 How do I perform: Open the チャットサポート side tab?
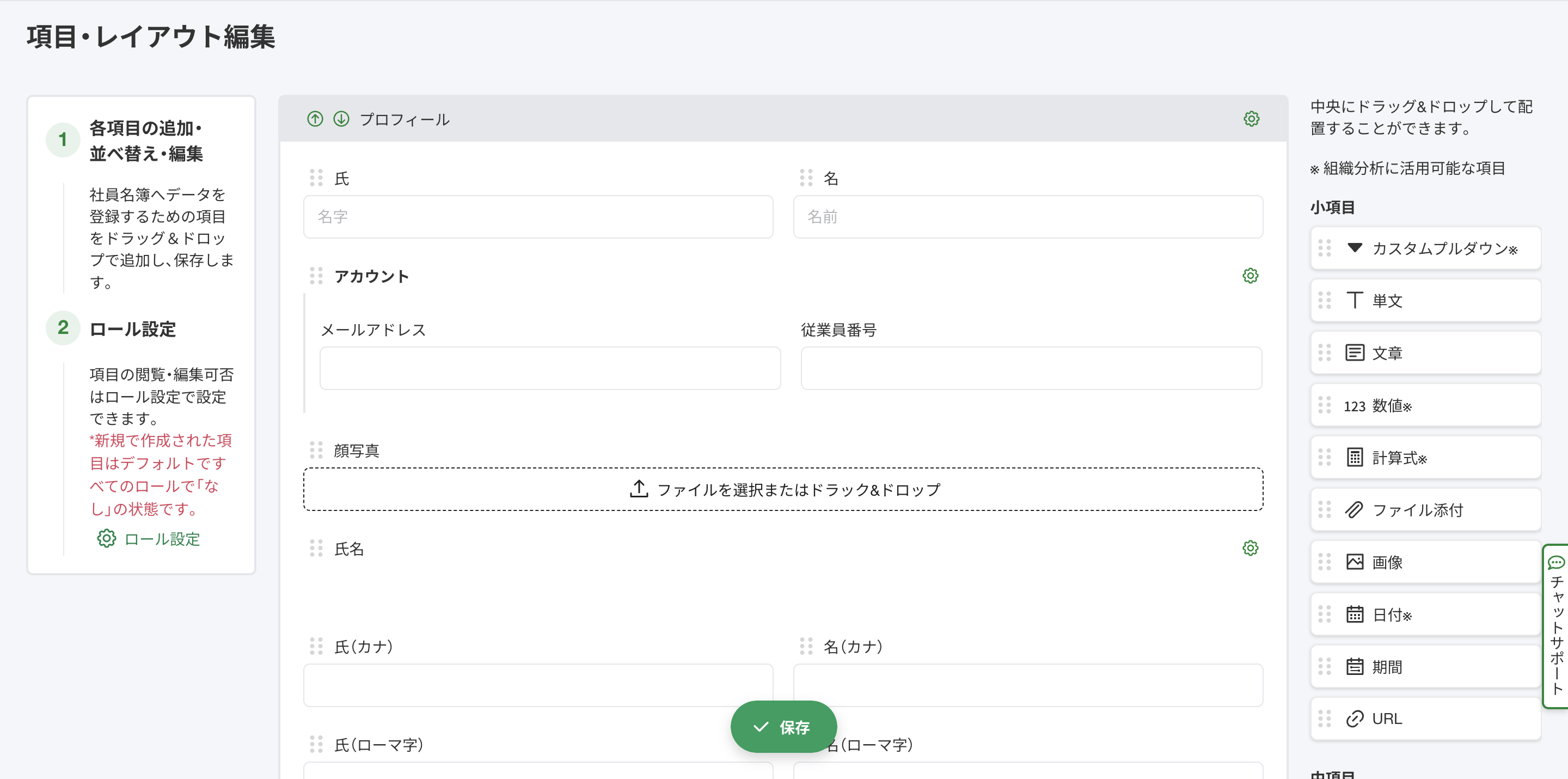1556,625
